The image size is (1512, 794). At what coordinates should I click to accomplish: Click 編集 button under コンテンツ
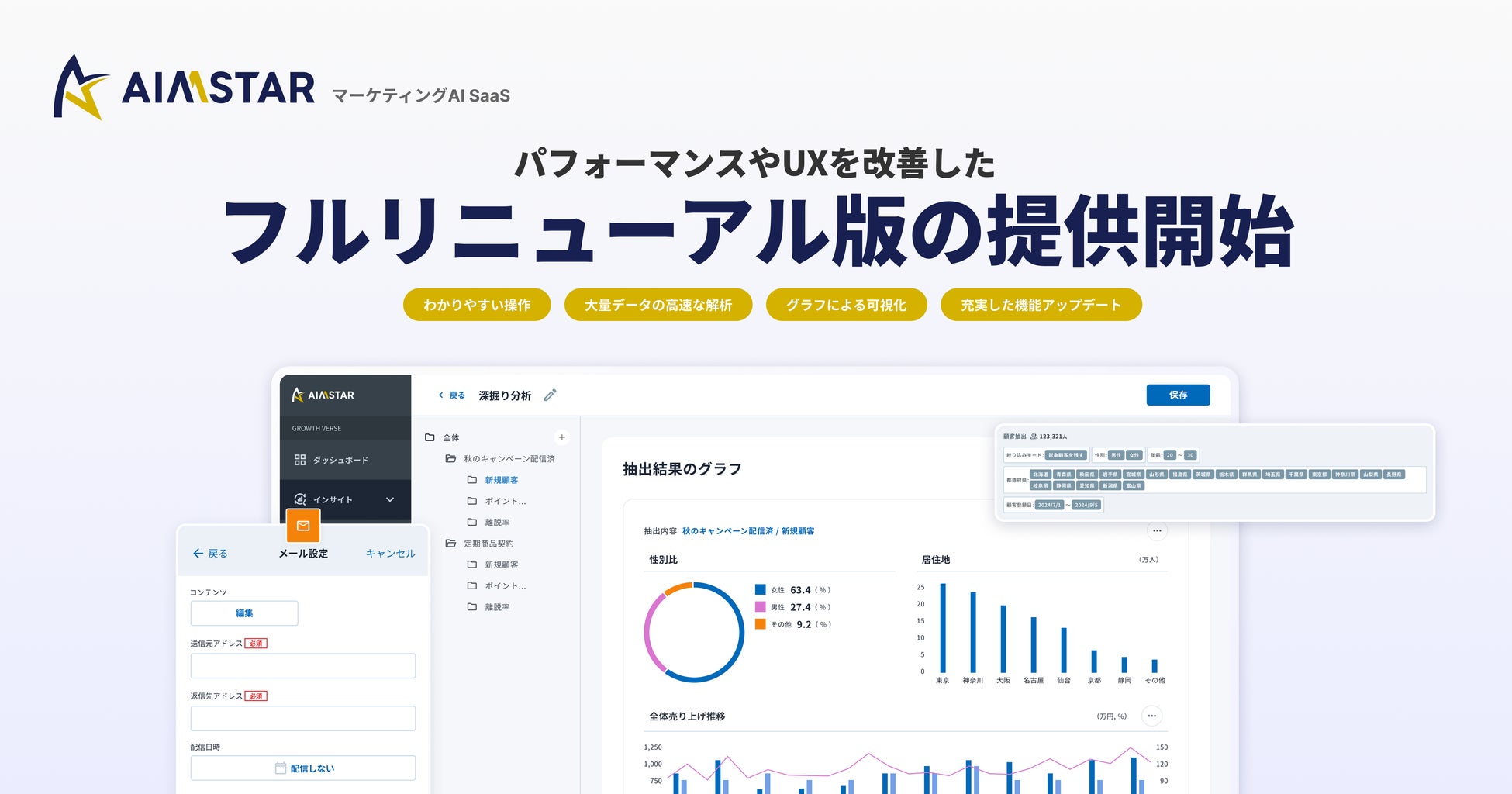(x=244, y=613)
